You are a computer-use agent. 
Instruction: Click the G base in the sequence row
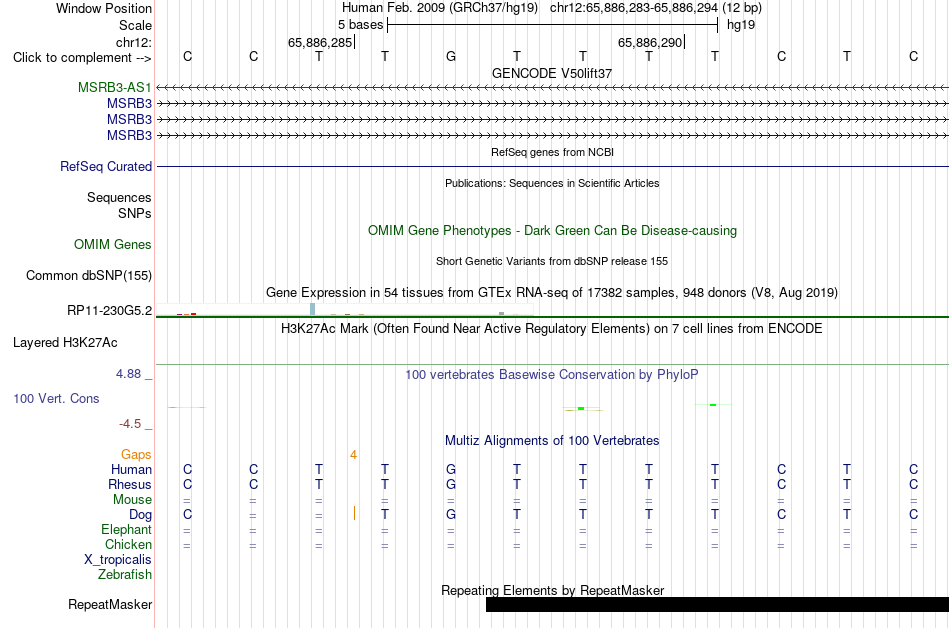[451, 57]
